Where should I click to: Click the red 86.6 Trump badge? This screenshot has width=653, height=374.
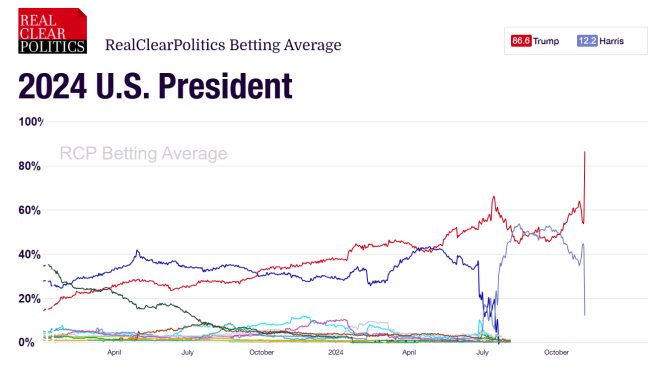(x=521, y=41)
